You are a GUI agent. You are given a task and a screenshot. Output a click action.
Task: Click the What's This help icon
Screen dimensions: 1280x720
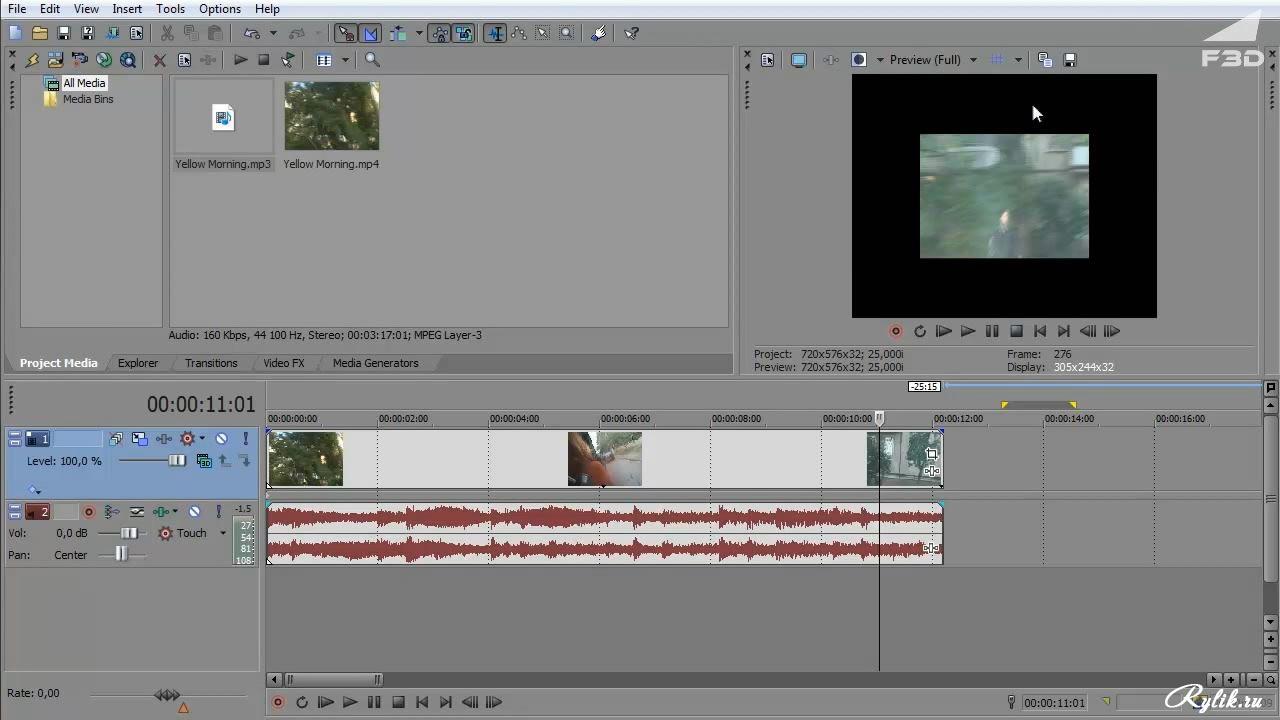click(x=631, y=33)
